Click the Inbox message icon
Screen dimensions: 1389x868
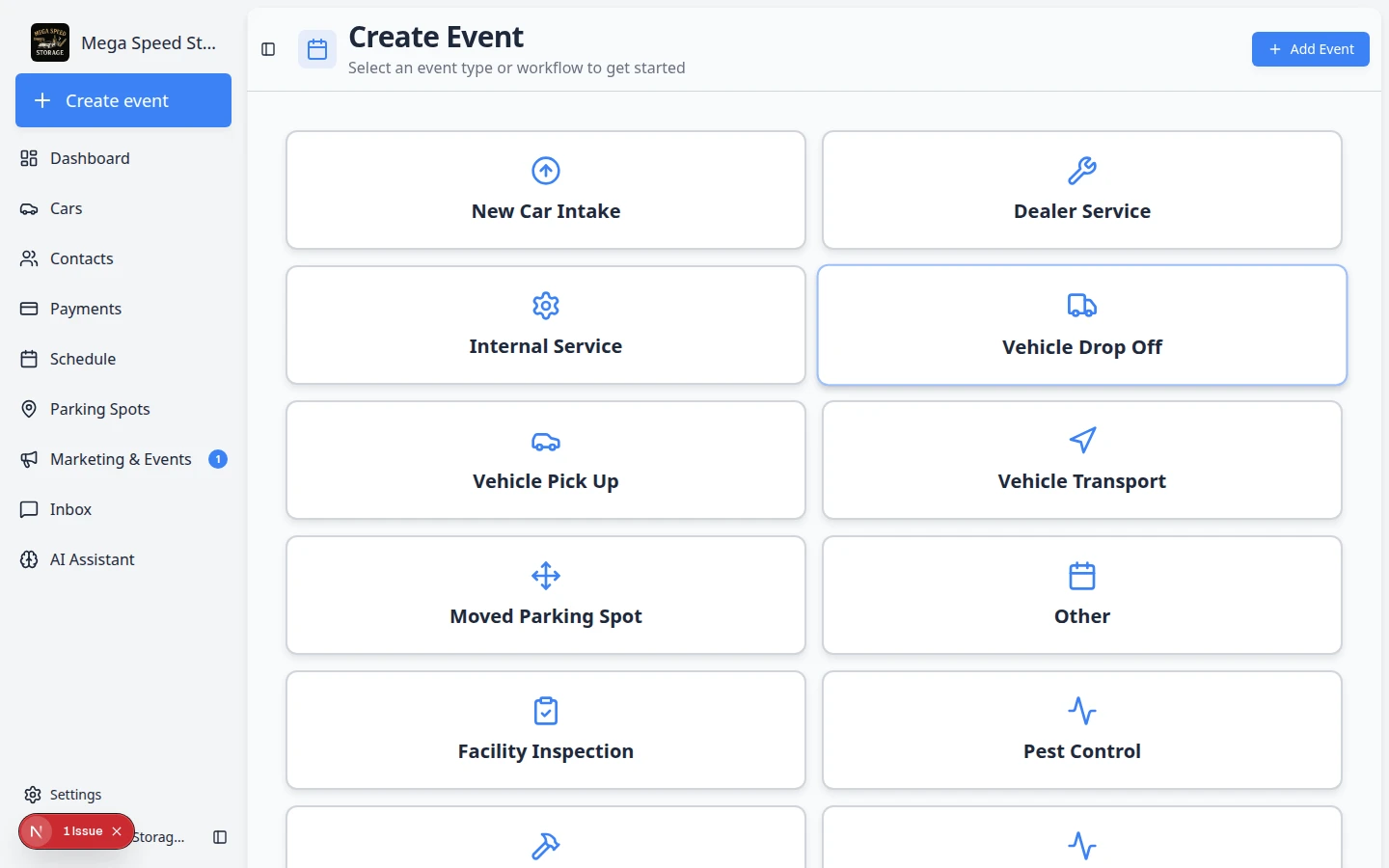click(x=29, y=509)
